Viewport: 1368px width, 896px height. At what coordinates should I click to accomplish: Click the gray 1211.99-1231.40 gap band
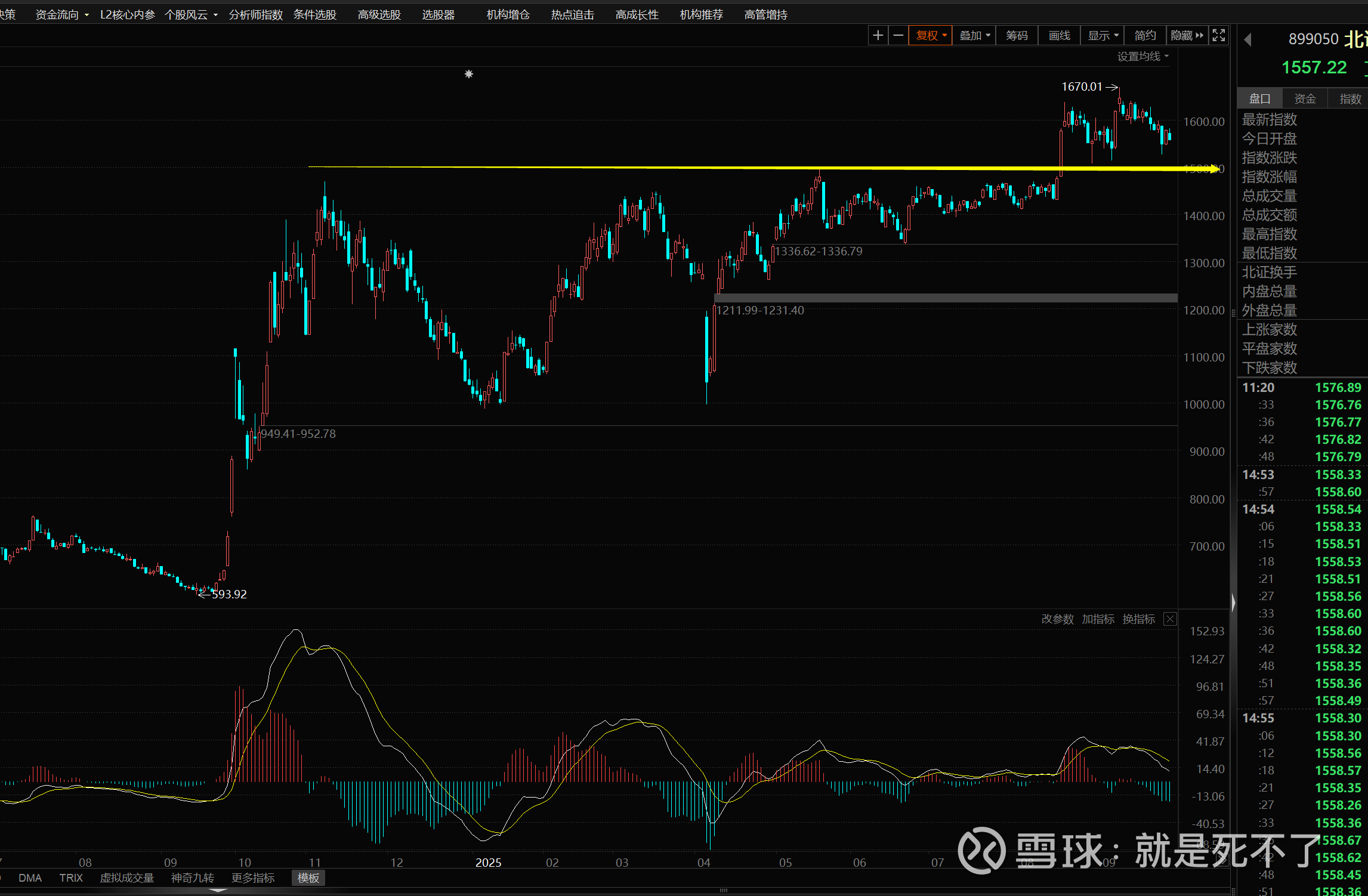946,298
